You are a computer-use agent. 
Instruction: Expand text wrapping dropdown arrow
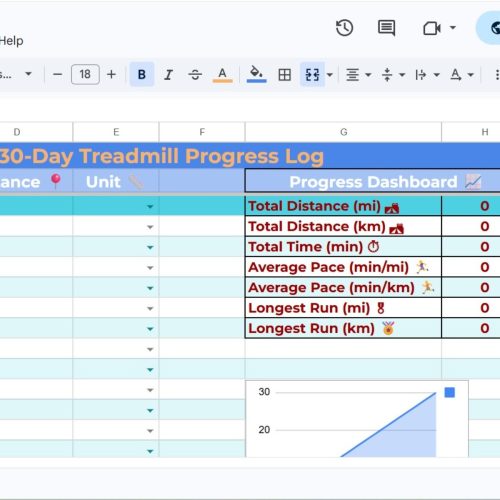point(437,75)
